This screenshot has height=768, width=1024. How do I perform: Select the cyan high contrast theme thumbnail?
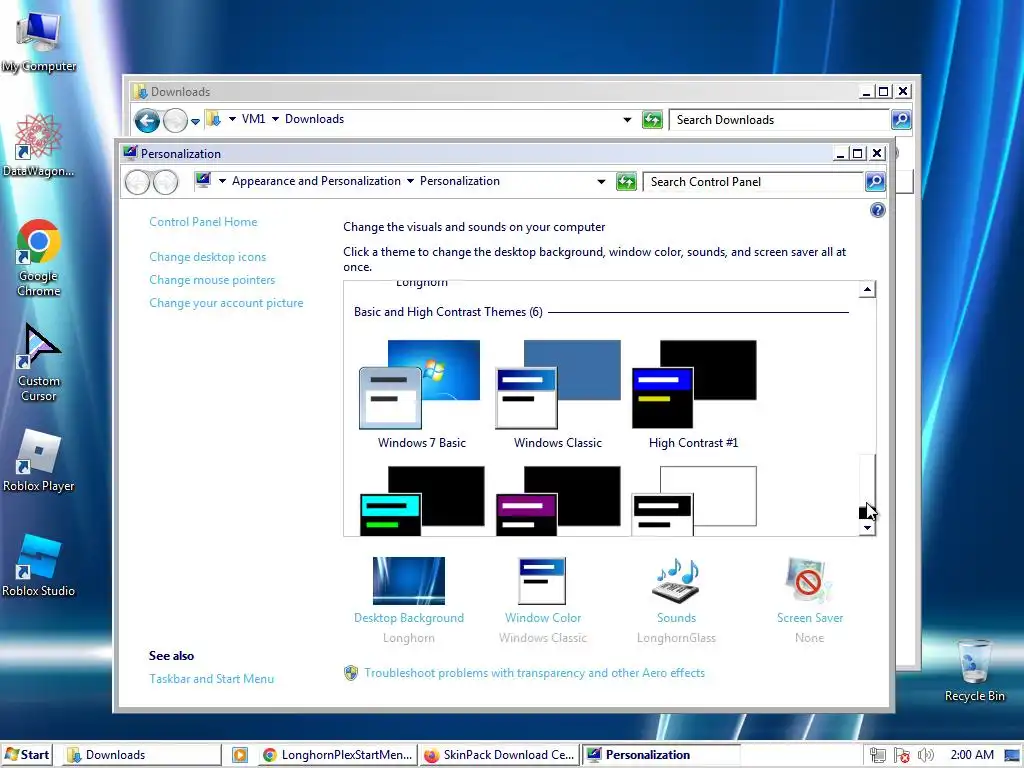point(422,500)
